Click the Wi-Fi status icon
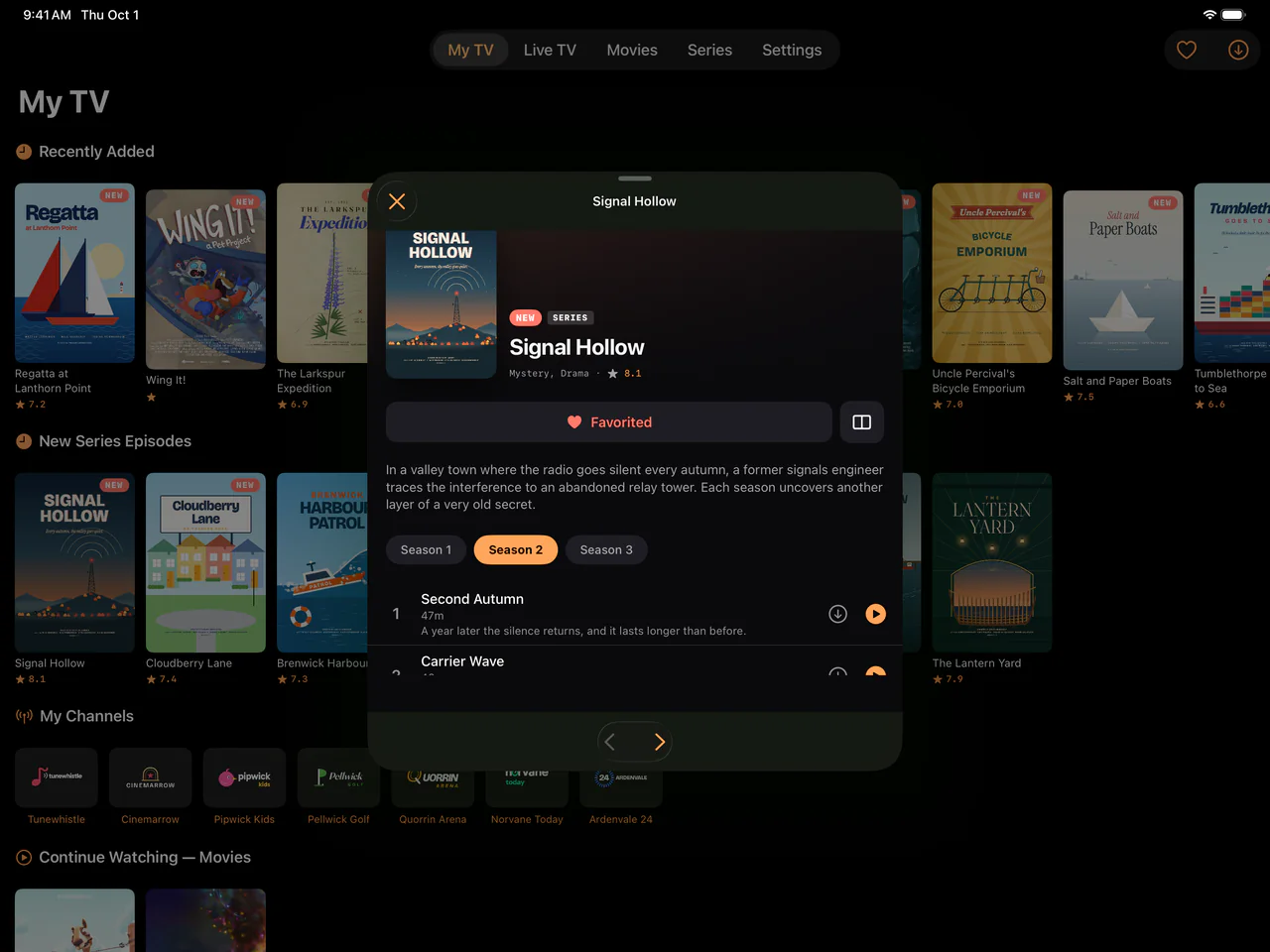 point(1209,15)
